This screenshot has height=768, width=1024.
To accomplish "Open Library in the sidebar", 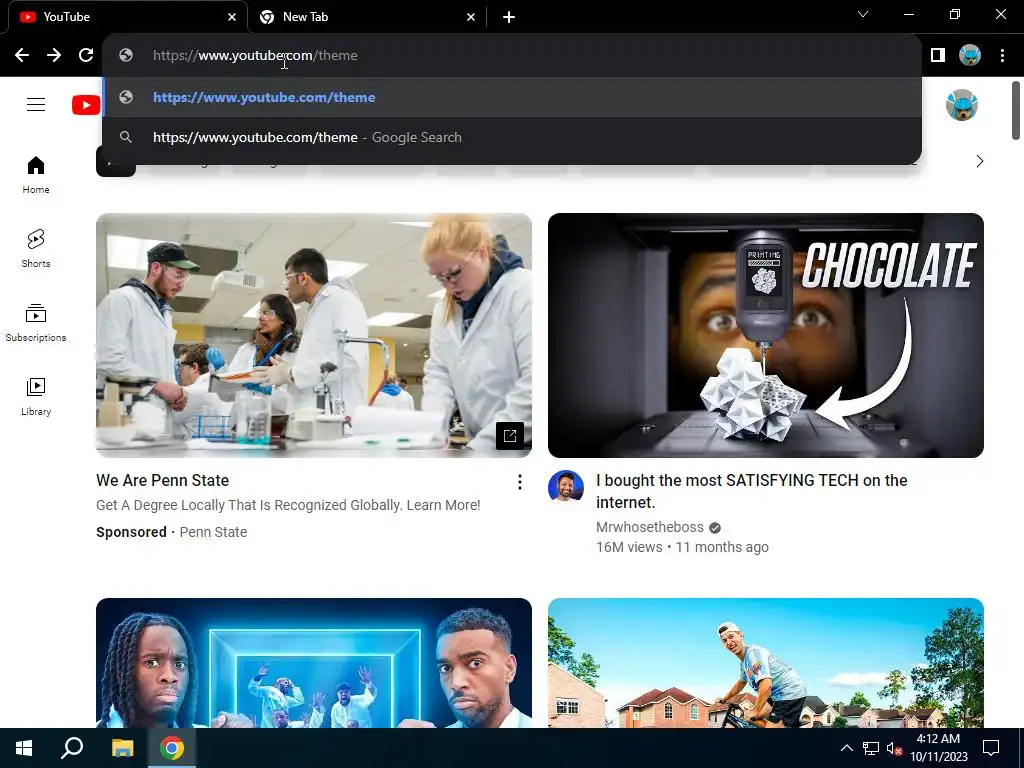I will [x=36, y=396].
